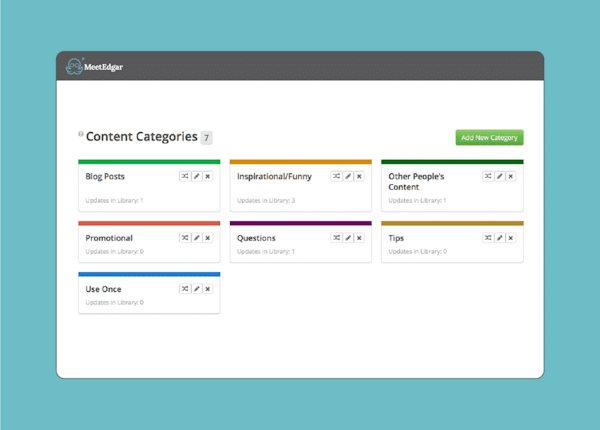
Task: Click the Other People's Content title
Action: pos(416,182)
